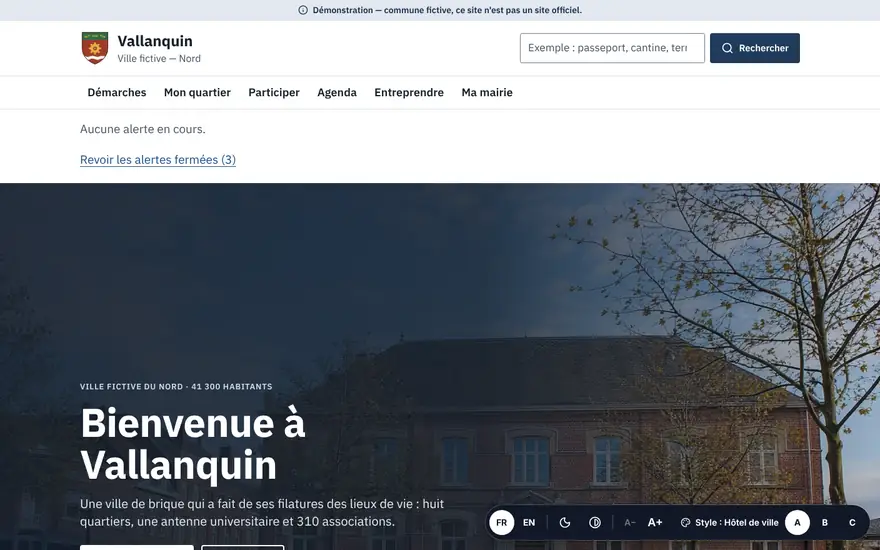The height and width of the screenshot is (550, 880).
Task: Click the 'Aucune alerte en cours.' message
Action: click(x=143, y=129)
